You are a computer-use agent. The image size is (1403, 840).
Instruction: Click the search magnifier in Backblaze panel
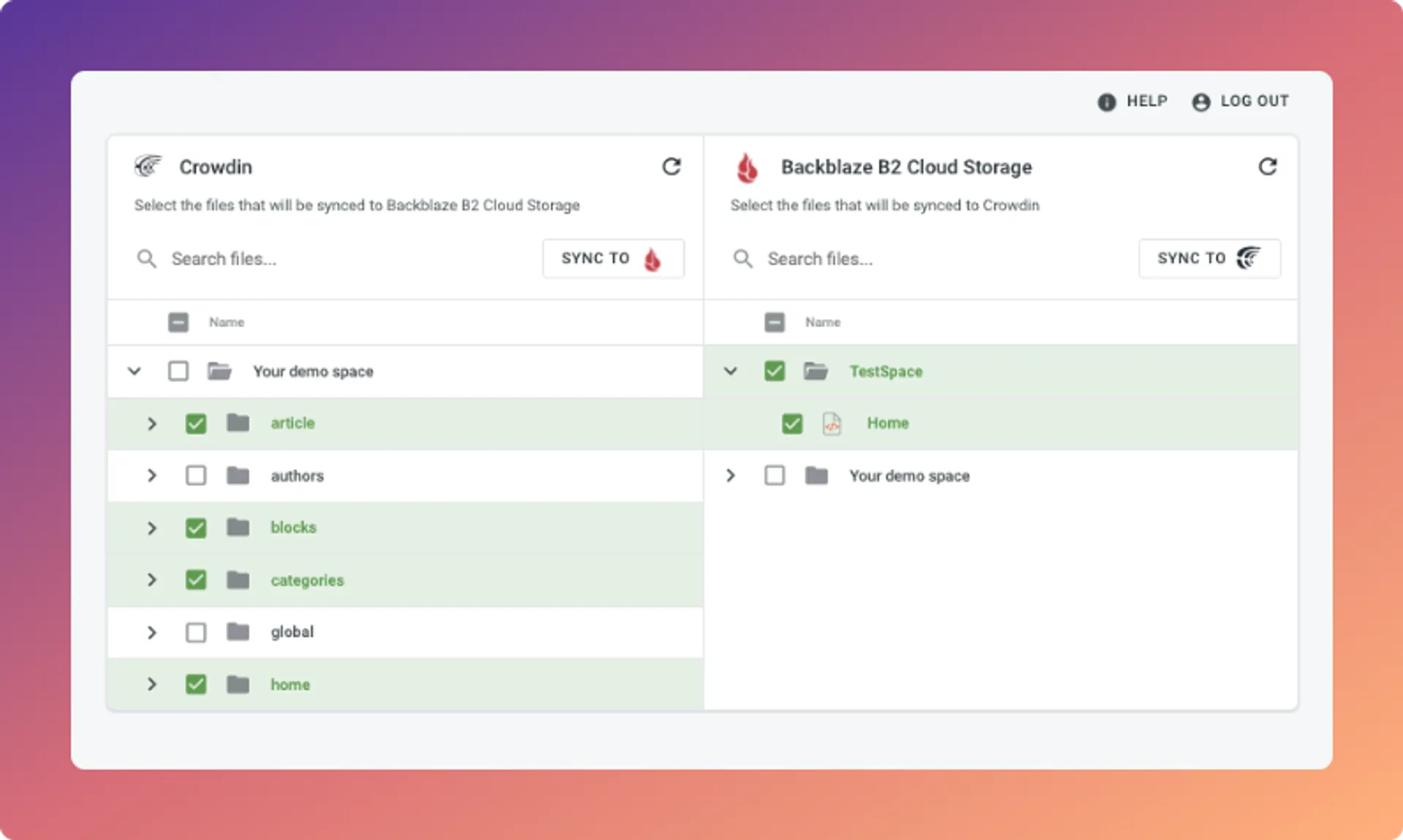pyautogui.click(x=742, y=259)
